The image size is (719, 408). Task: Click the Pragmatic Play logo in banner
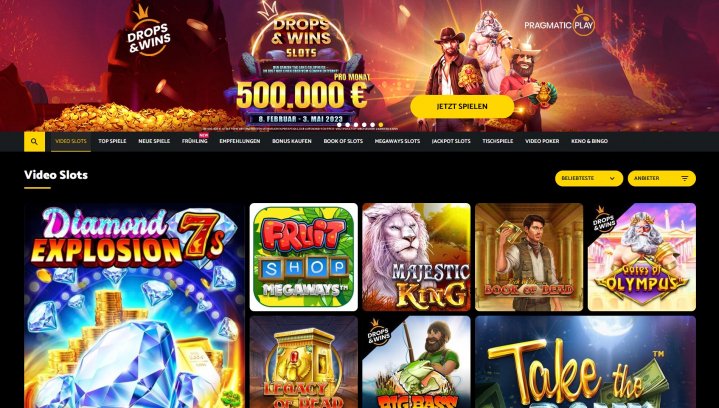tap(559, 22)
